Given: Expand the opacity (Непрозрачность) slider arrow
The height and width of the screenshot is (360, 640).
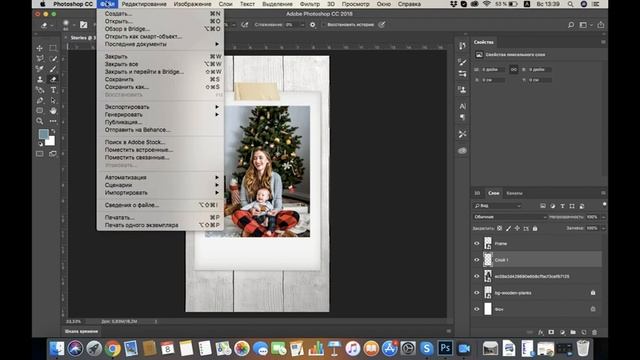Looking at the screenshot, I should 603,217.
